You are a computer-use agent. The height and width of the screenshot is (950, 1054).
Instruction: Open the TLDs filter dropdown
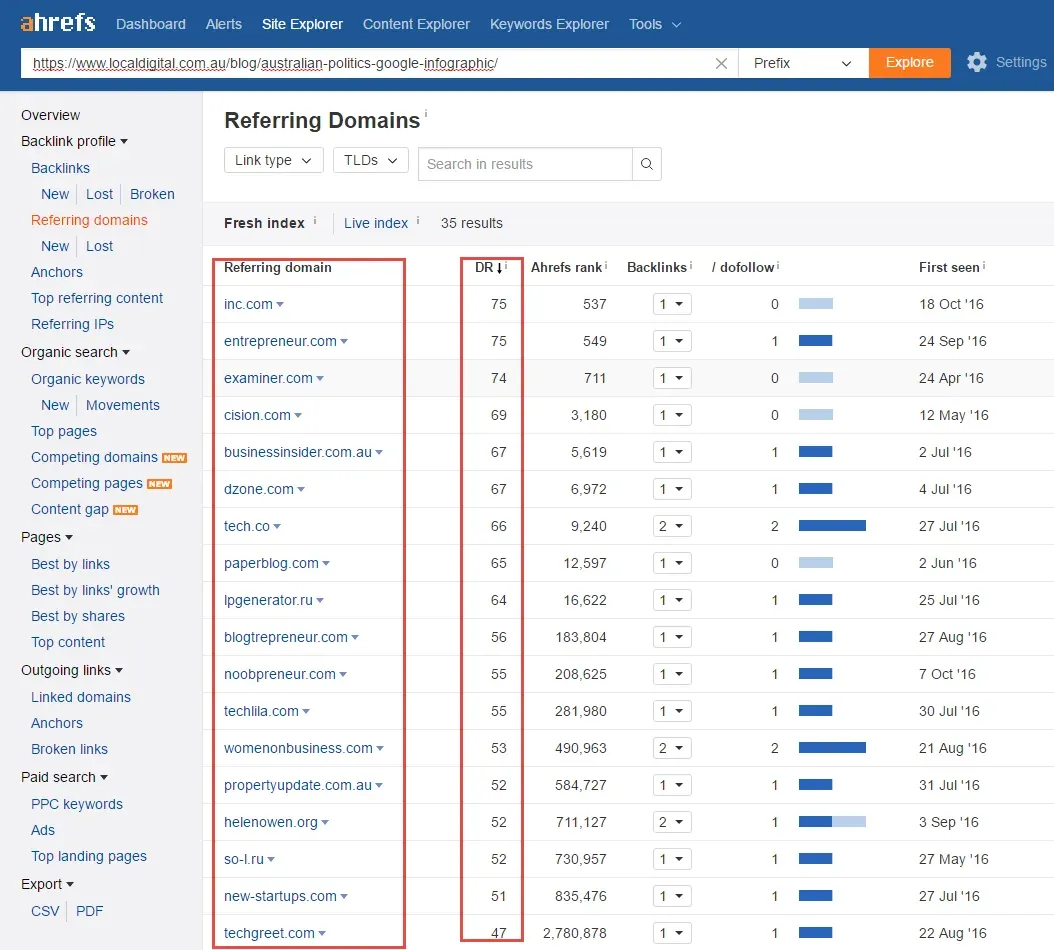370,160
